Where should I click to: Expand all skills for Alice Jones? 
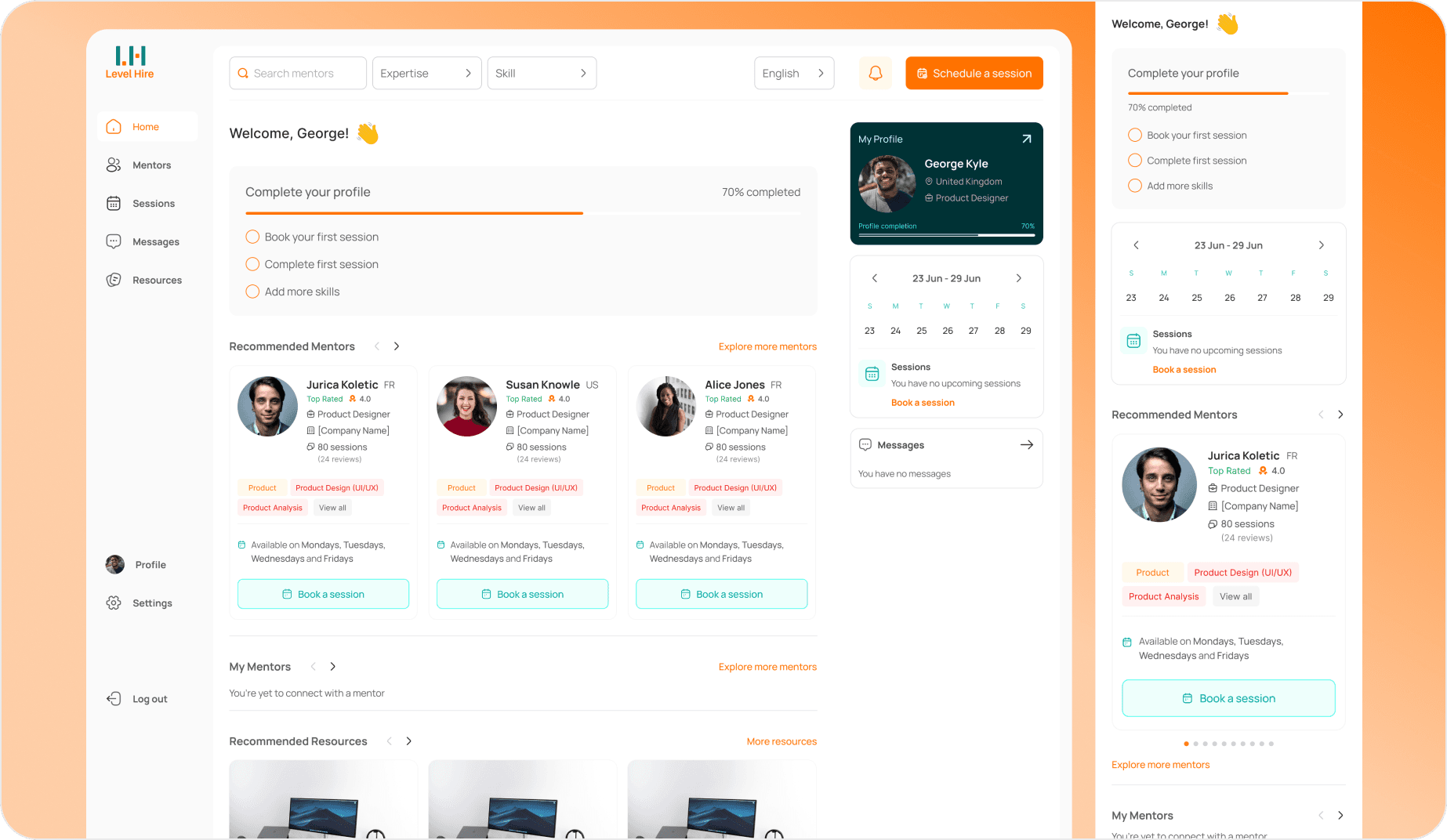[731, 508]
